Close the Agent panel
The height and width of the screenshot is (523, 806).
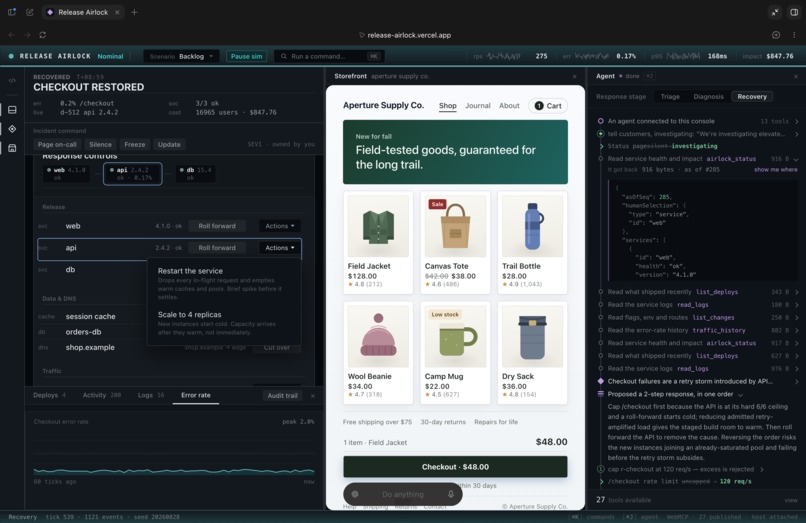pos(795,76)
